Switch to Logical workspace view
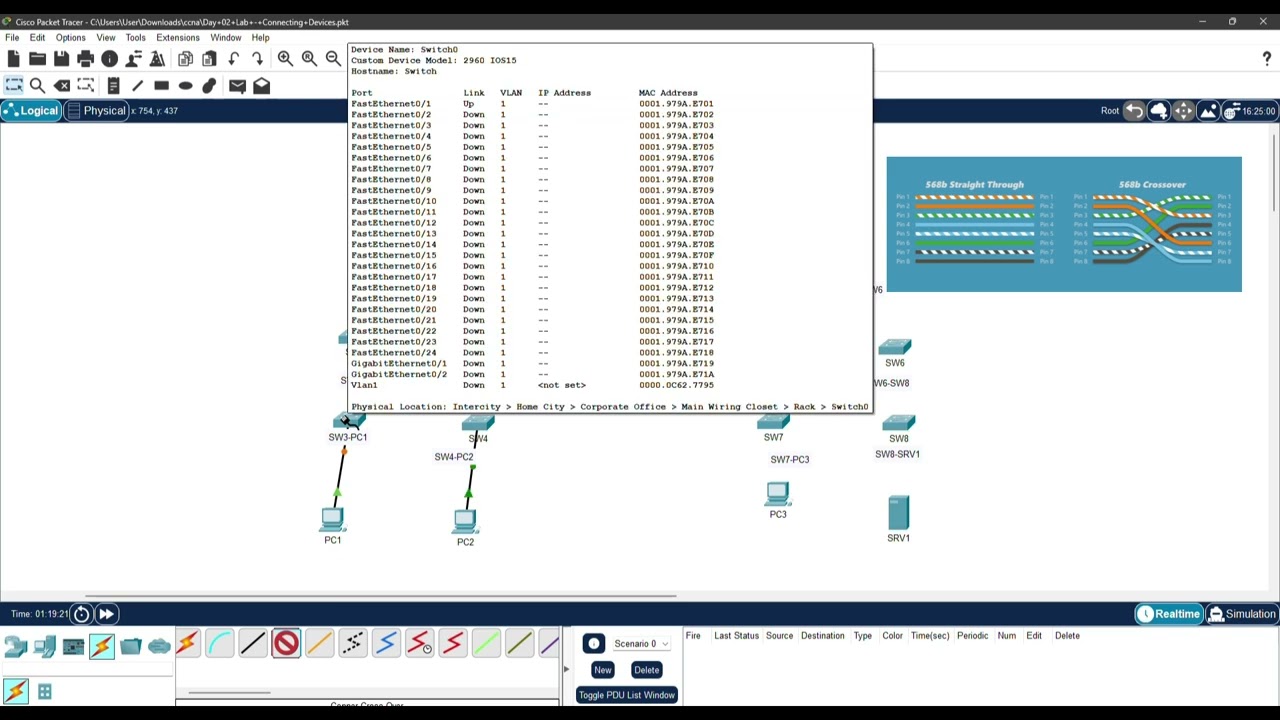1280x720 pixels. click(x=31, y=110)
